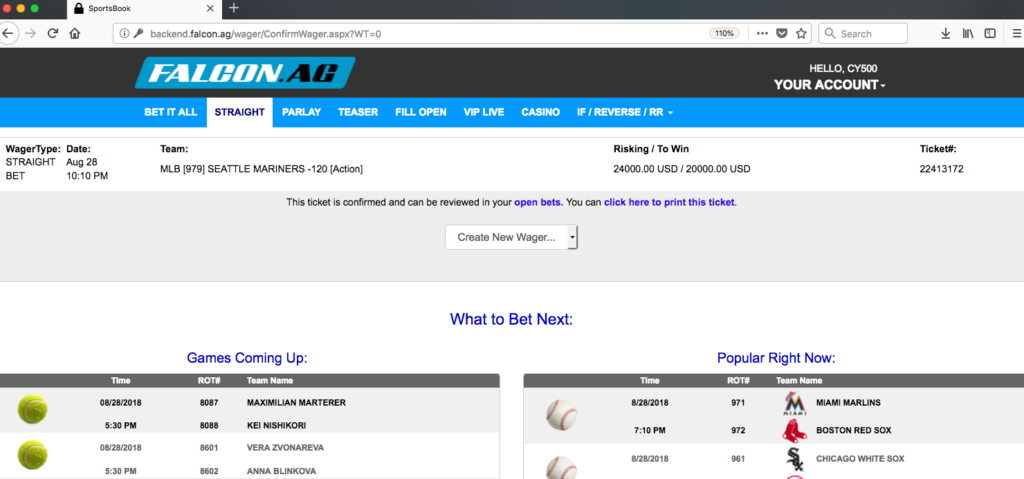Screen dimensions: 1024x479
Task: Click the Falcon.AG logo
Action: (x=246, y=73)
